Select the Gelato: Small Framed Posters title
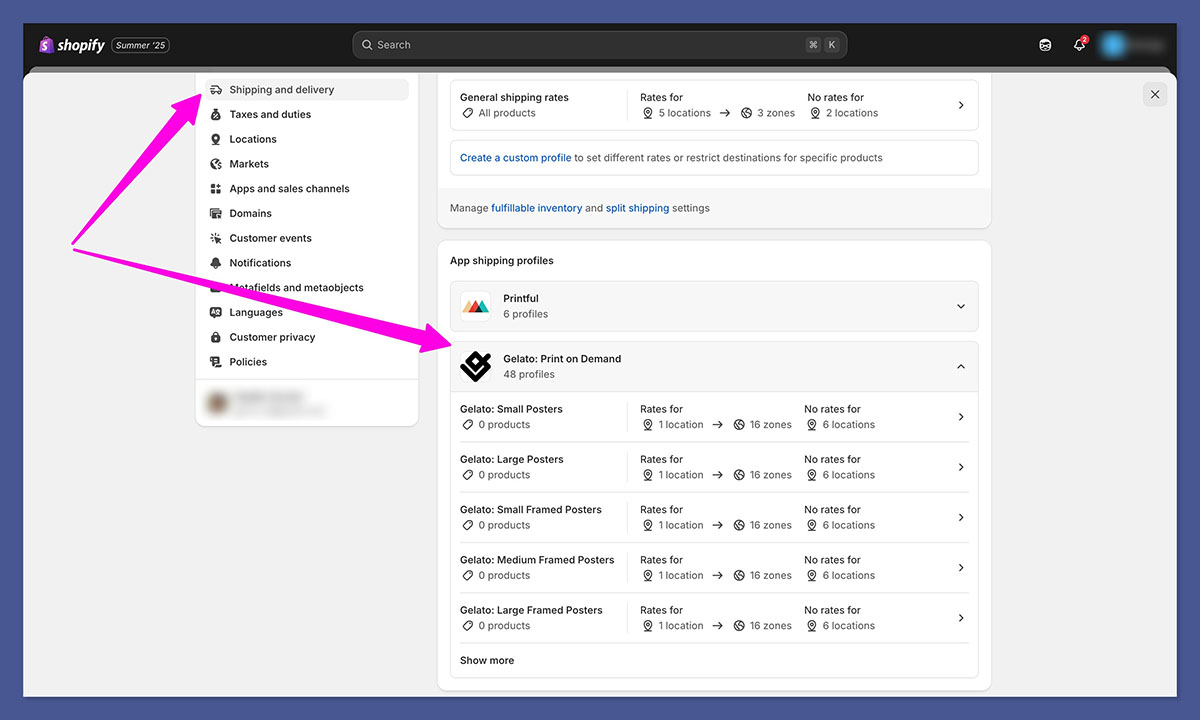 (x=531, y=510)
